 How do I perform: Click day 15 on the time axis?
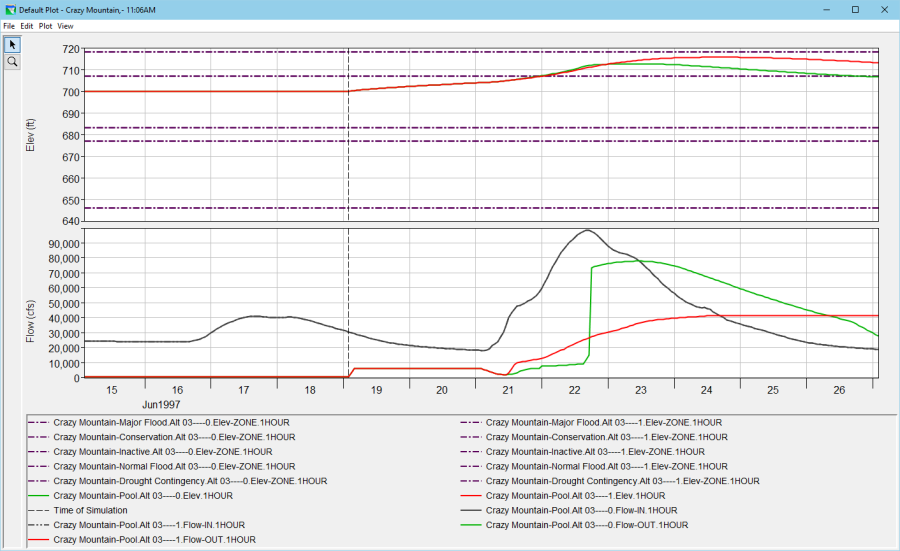point(111,390)
